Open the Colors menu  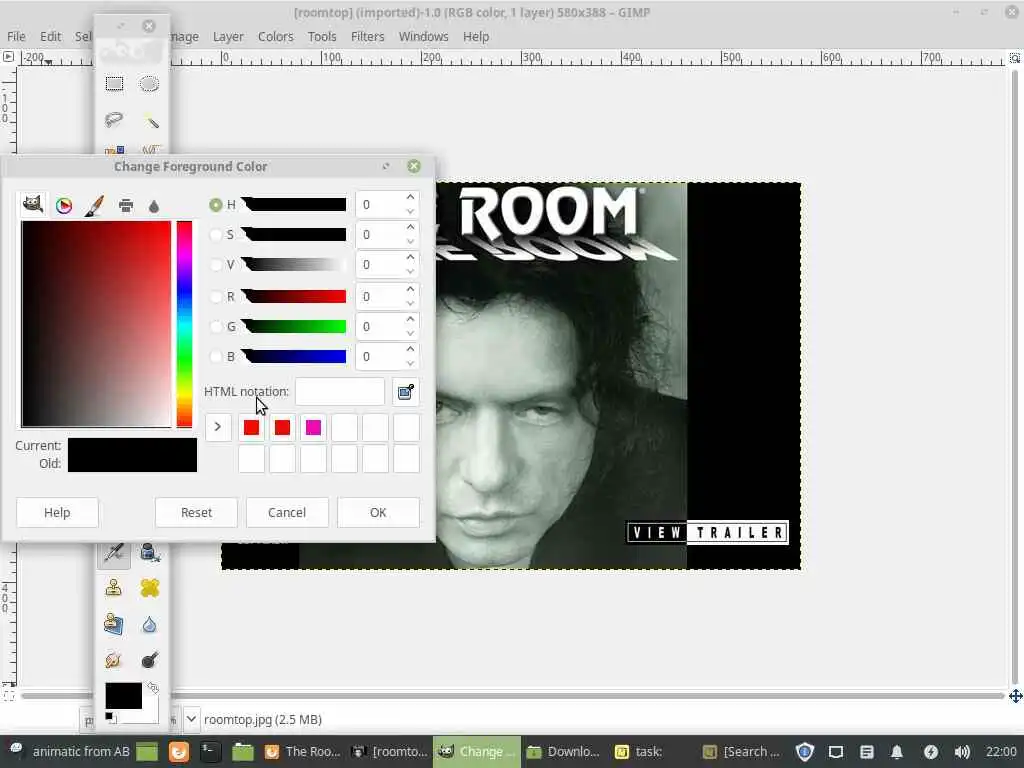click(276, 37)
